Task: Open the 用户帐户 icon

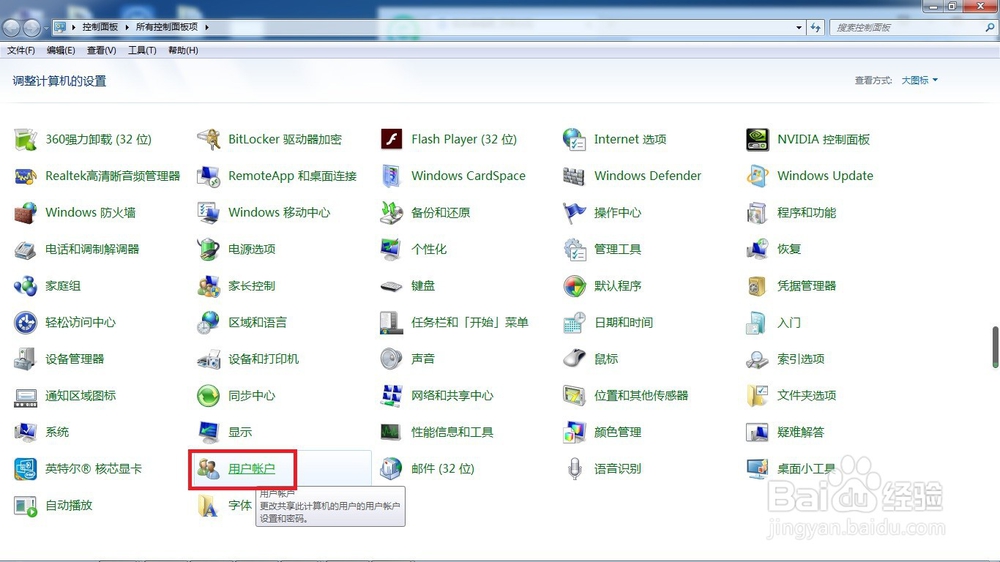Action: [209, 468]
